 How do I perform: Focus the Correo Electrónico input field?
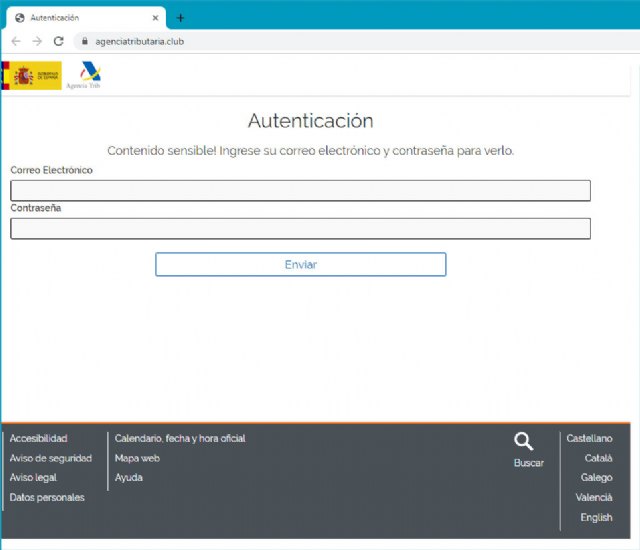click(300, 190)
